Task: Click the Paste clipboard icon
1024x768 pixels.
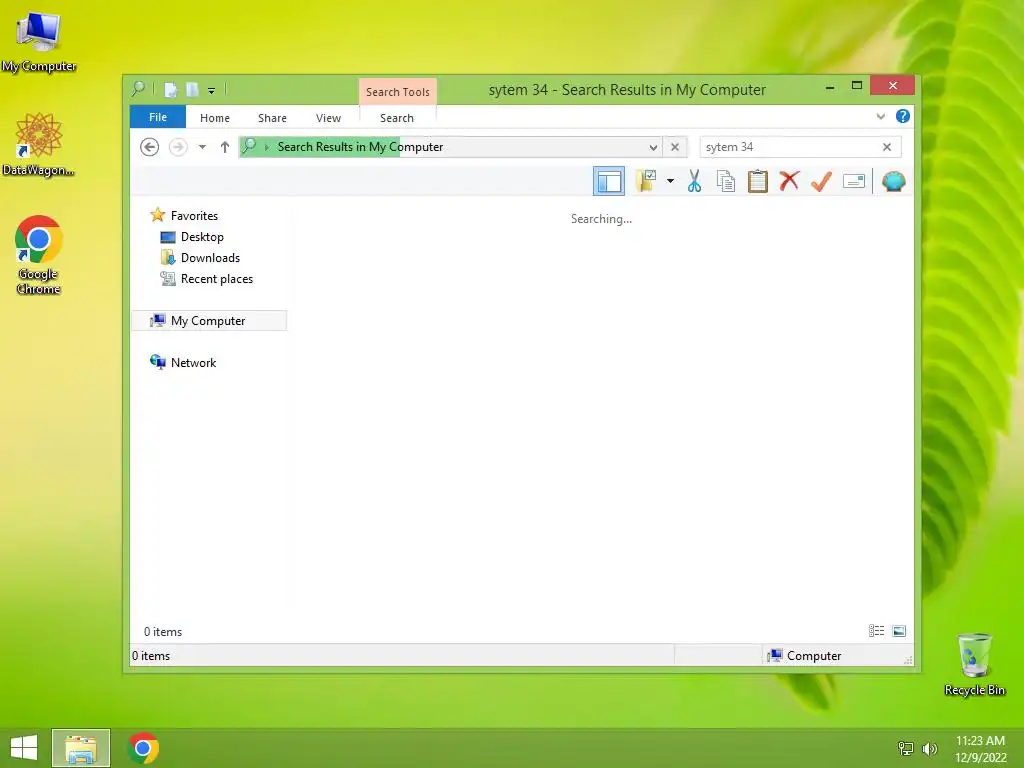Action: coord(758,182)
